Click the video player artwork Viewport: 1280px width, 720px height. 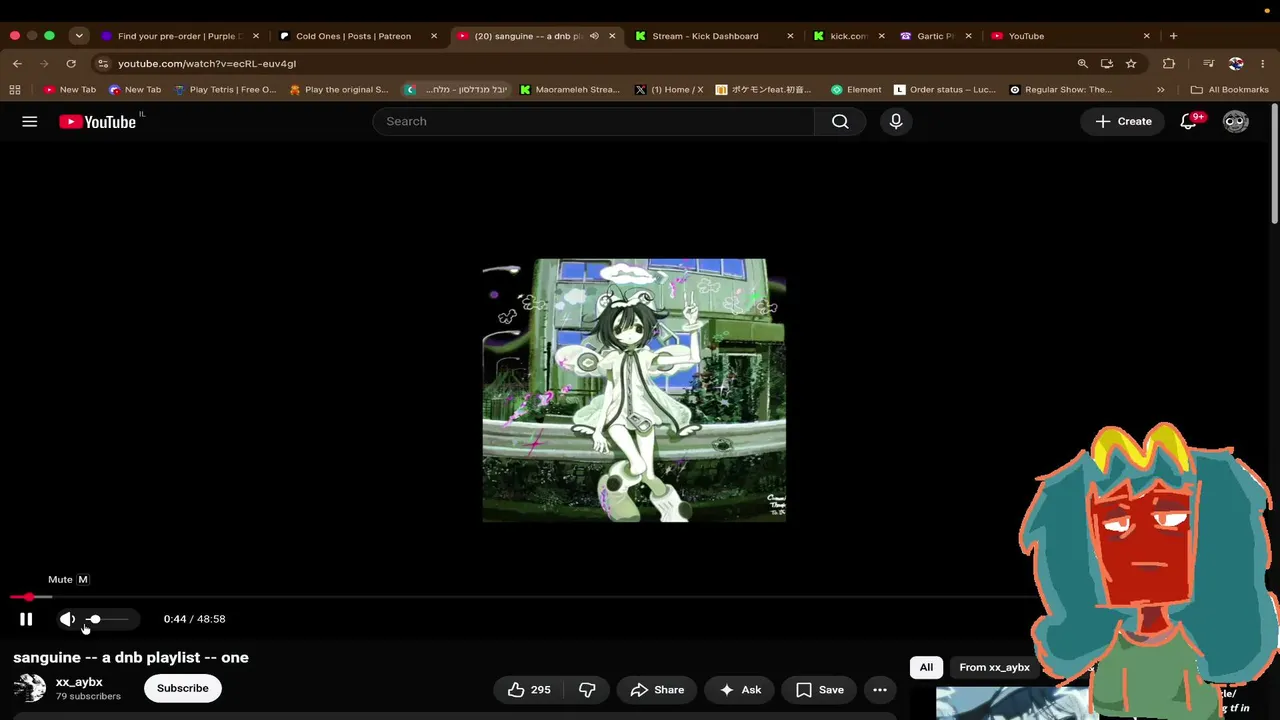coord(634,390)
